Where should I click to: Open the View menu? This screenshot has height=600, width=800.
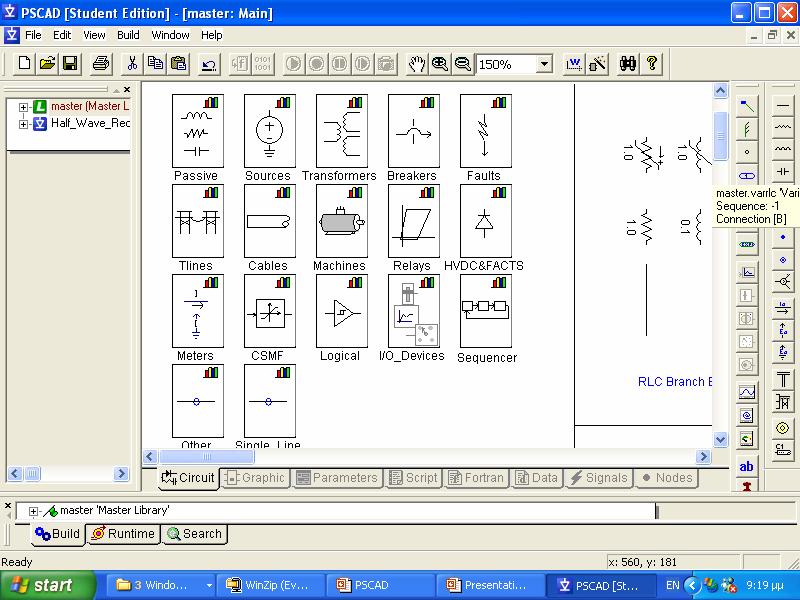coord(94,35)
